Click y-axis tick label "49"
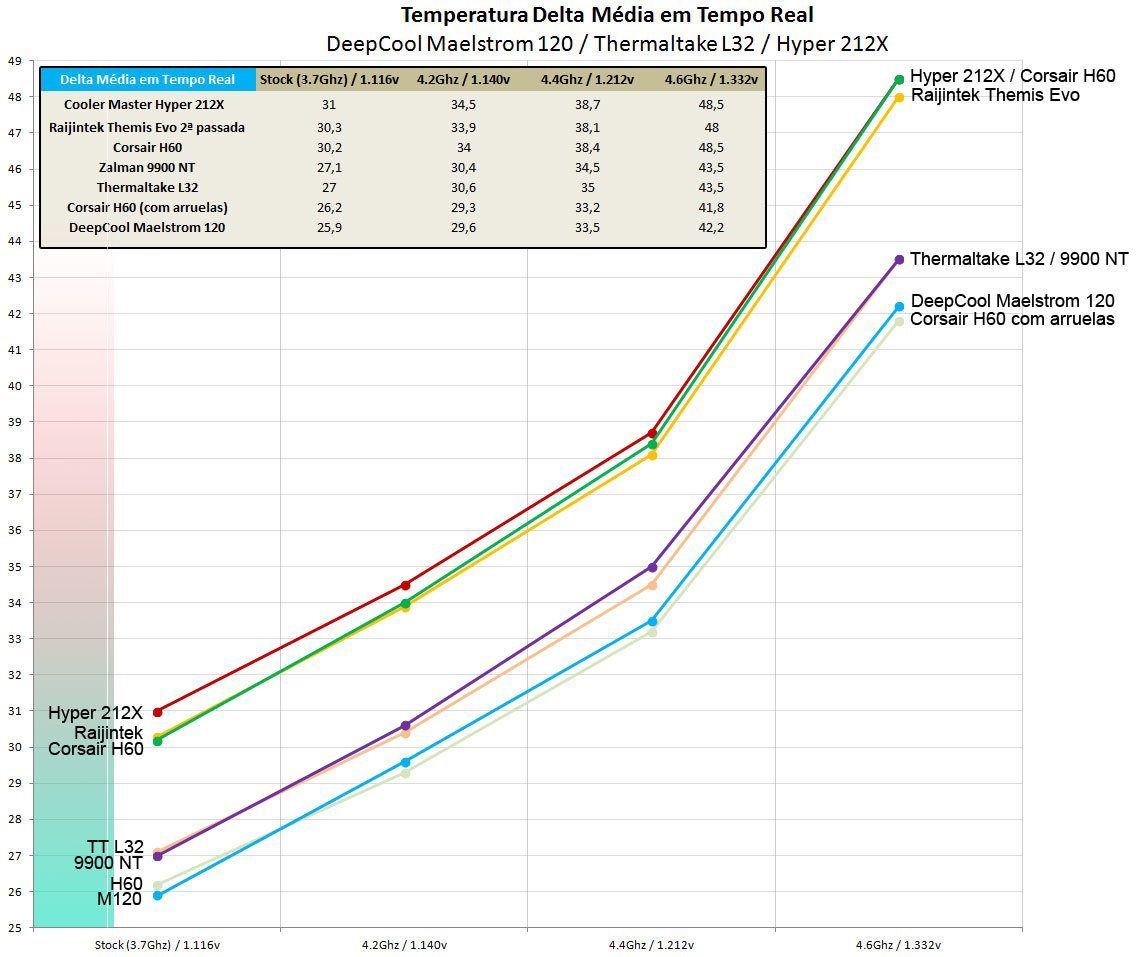The height and width of the screenshot is (957, 1136). click(15, 61)
